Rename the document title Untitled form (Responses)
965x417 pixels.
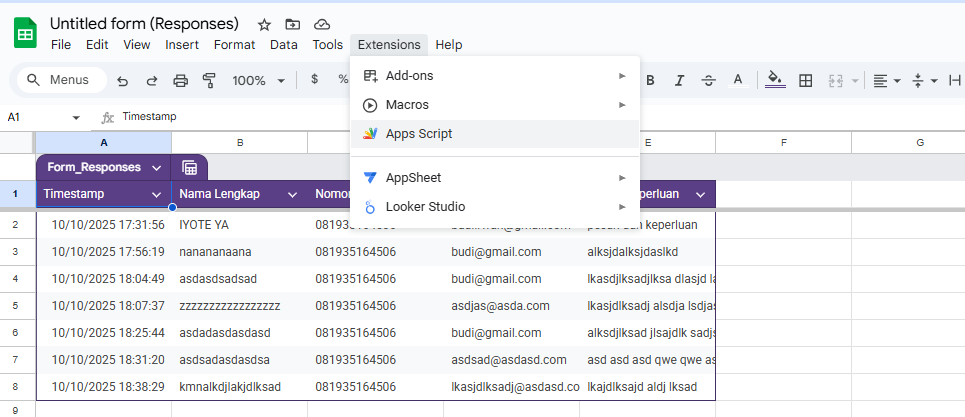144,24
